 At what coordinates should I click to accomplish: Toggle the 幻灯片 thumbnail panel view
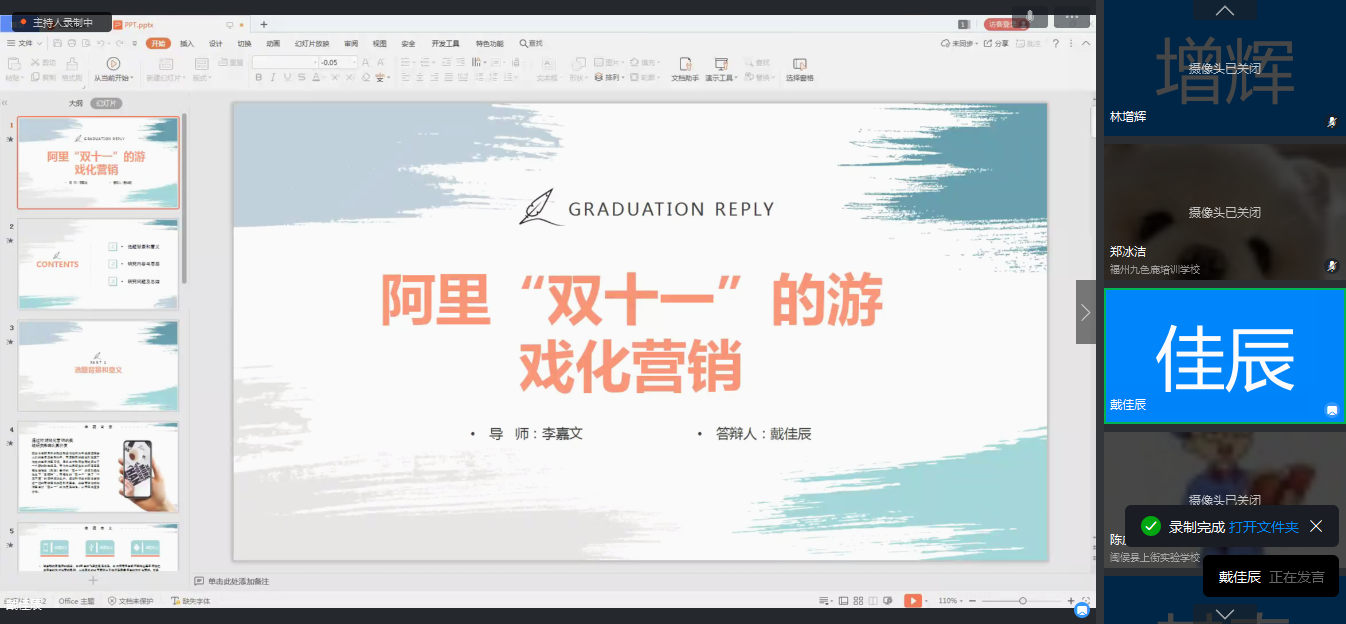106,103
